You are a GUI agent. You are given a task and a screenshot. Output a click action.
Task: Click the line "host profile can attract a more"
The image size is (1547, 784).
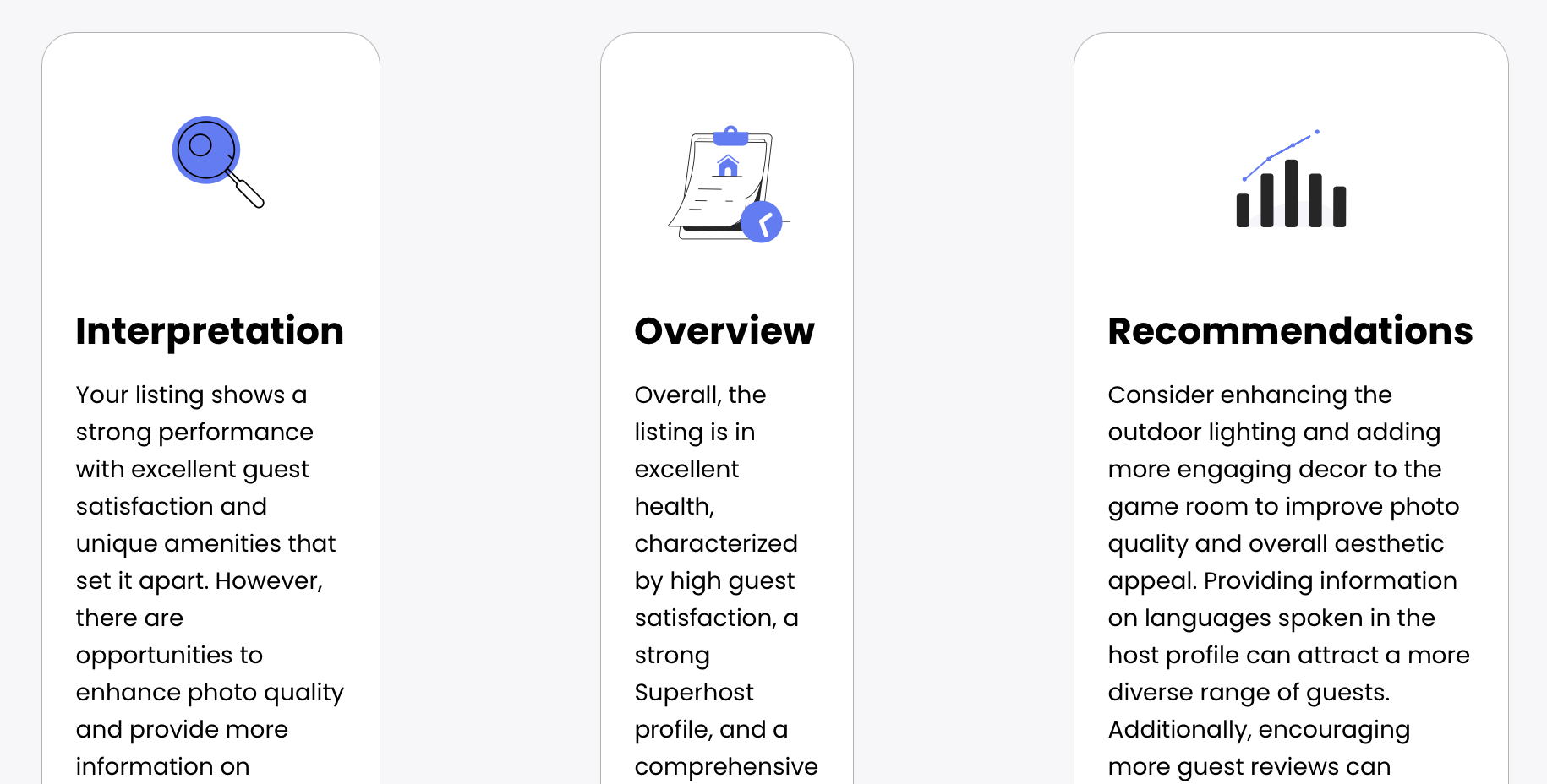(1288, 656)
